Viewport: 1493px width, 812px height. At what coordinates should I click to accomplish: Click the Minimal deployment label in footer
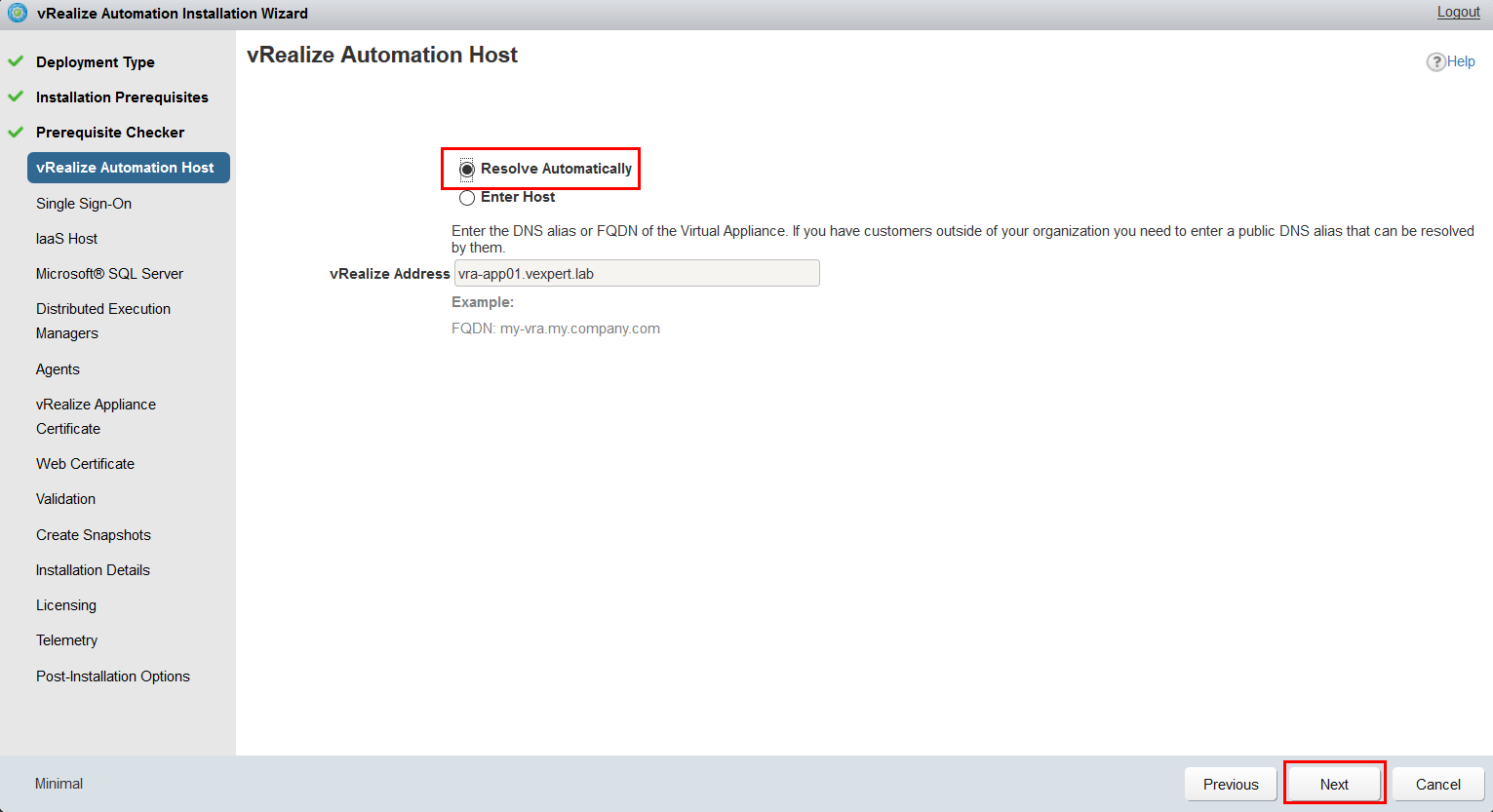59,784
